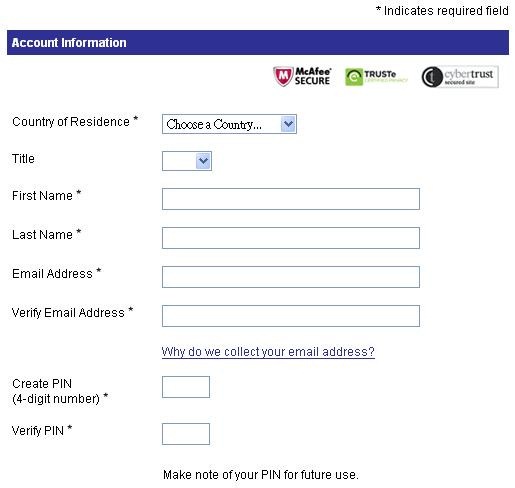Screen dimensions: 515x488
Task: Click the Choose a Country dropdown arrow
Action: point(288,124)
